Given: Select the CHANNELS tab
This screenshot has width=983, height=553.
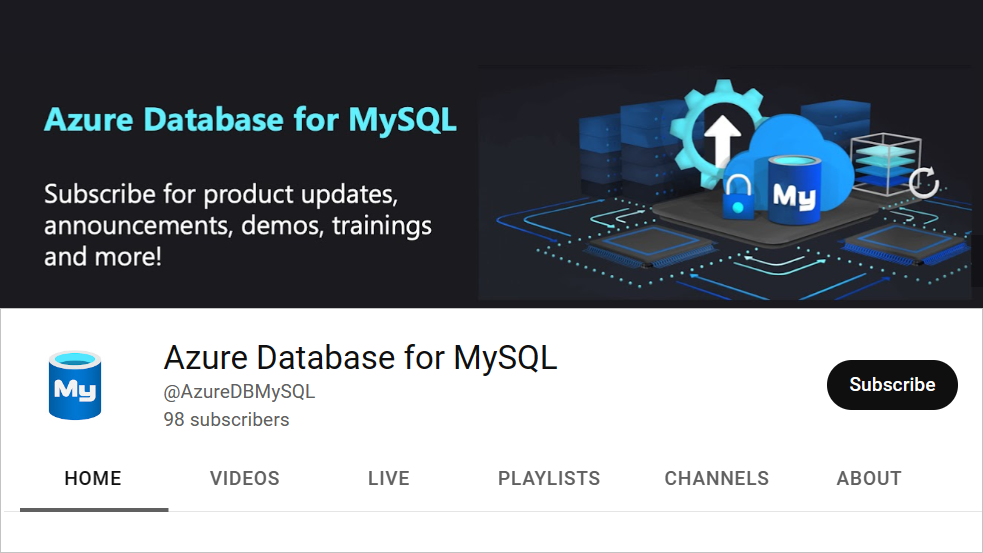Looking at the screenshot, I should [717, 478].
